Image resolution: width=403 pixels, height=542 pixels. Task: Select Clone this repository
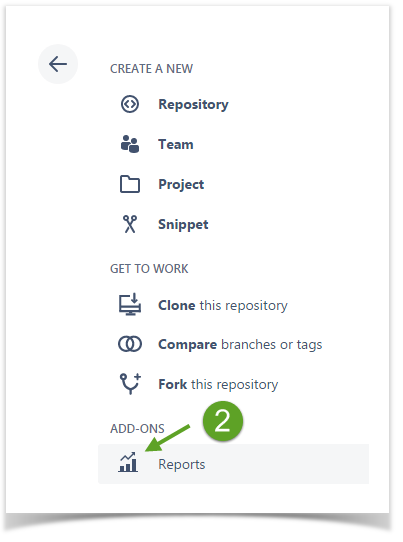[223, 306]
